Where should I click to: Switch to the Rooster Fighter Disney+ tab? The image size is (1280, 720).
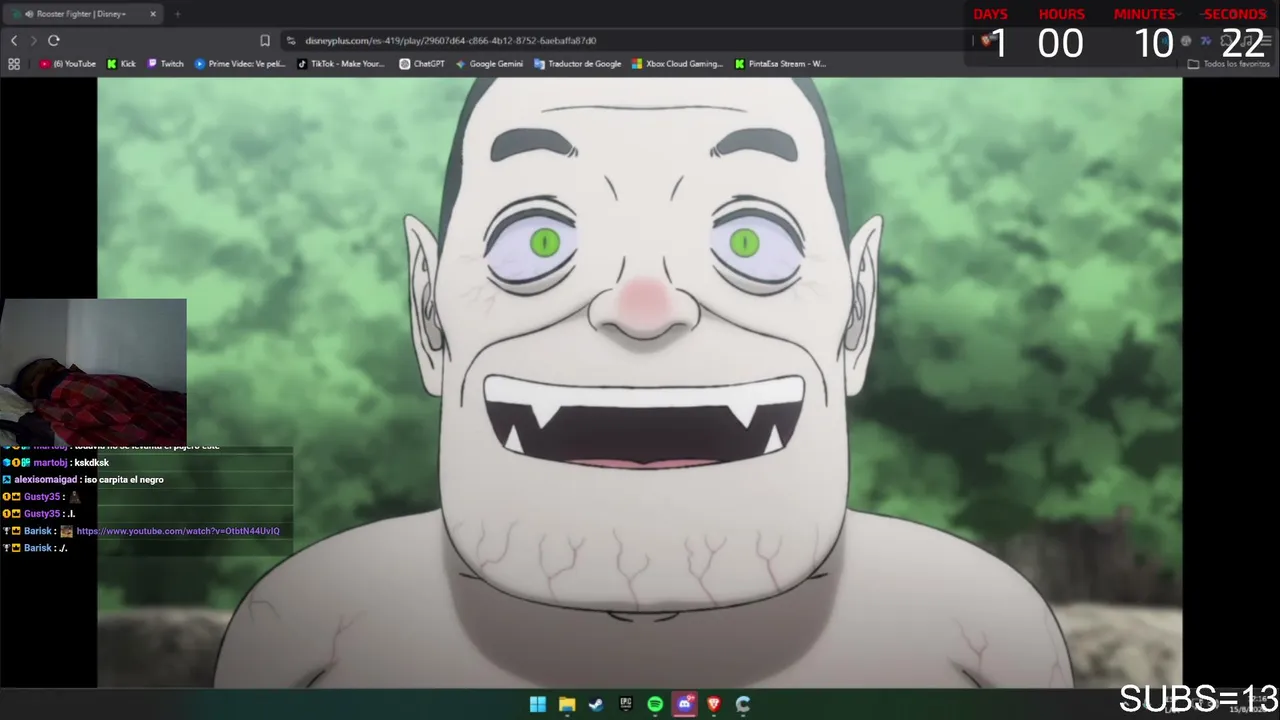(x=84, y=14)
